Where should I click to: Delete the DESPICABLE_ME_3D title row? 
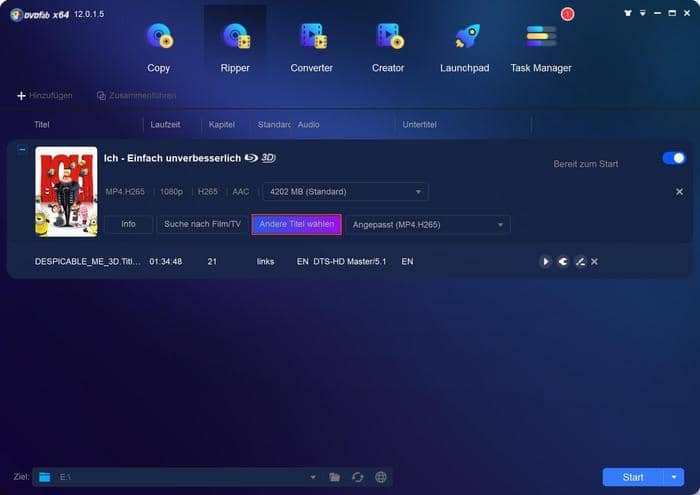[594, 262]
